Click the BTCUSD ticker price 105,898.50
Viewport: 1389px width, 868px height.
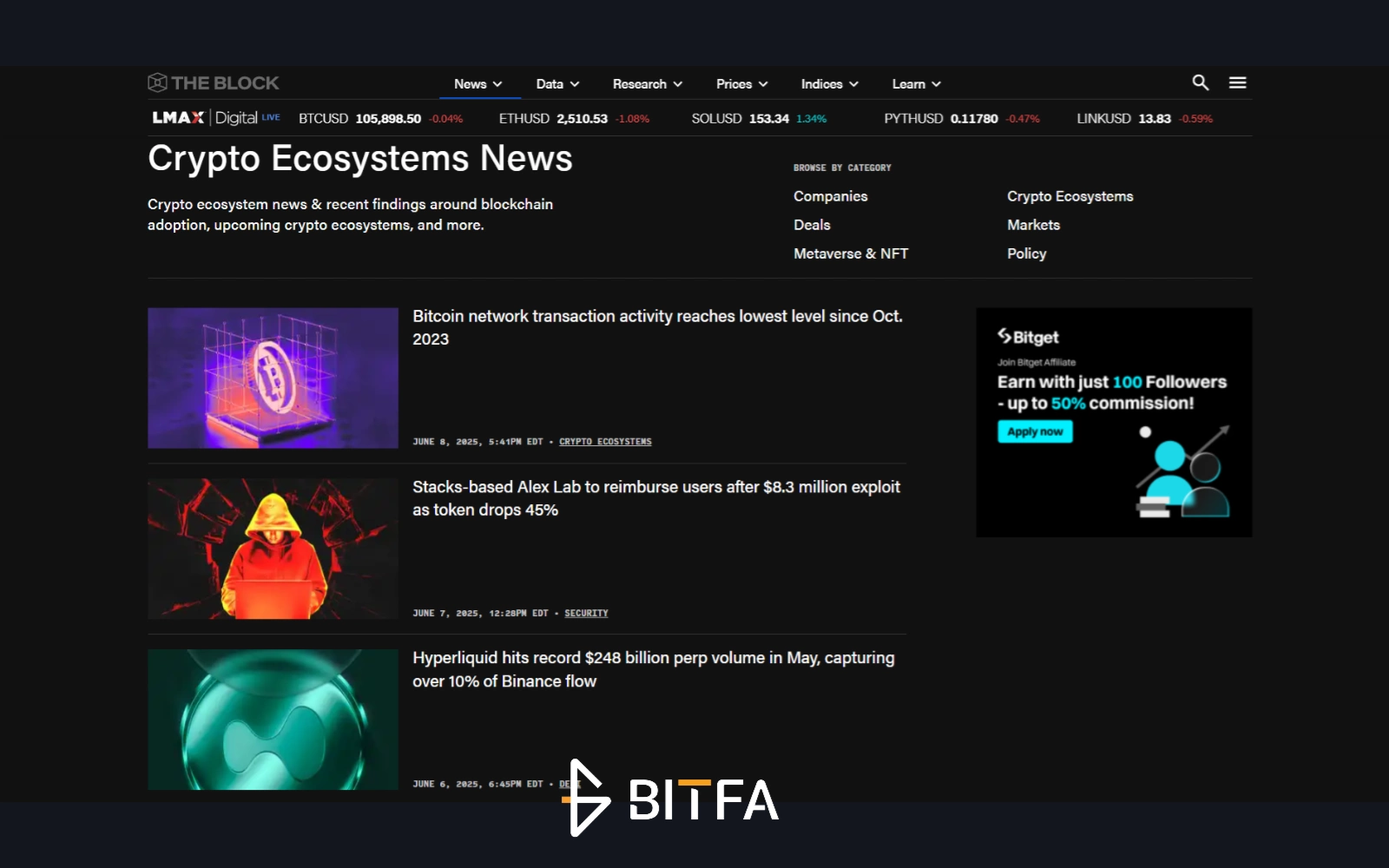(388, 119)
